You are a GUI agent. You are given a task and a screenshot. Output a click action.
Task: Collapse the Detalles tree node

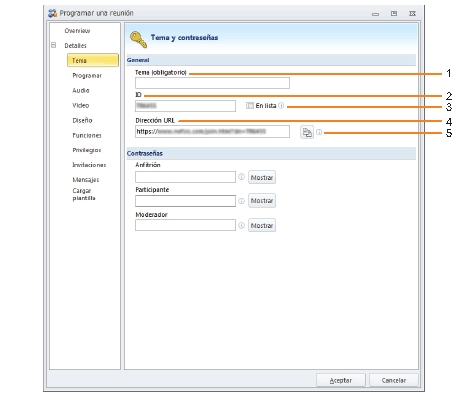[54, 45]
